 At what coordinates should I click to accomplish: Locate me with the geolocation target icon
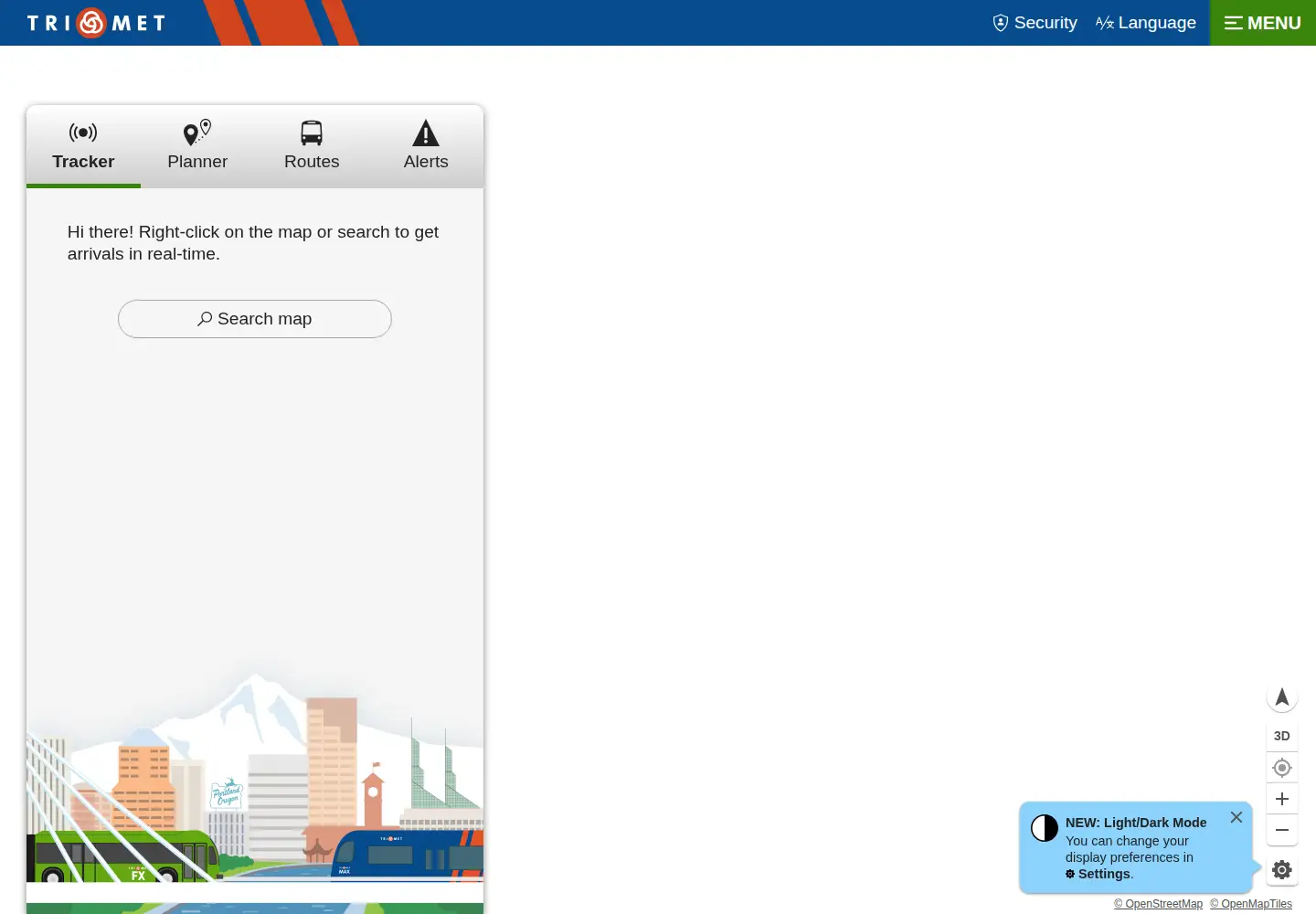pos(1282,768)
